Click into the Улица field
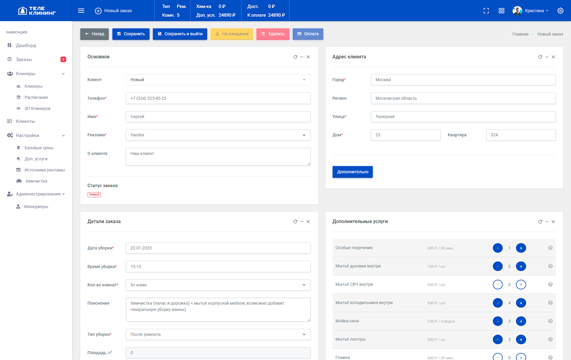 click(x=463, y=116)
